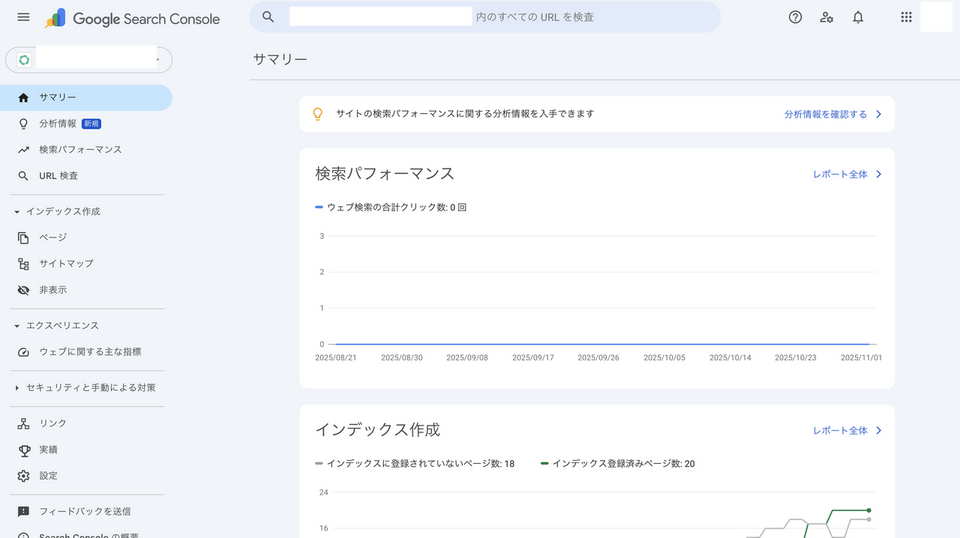The image size is (960, 538).
Task: Click the lightbulb insights icon
Action: pyautogui.click(x=318, y=114)
